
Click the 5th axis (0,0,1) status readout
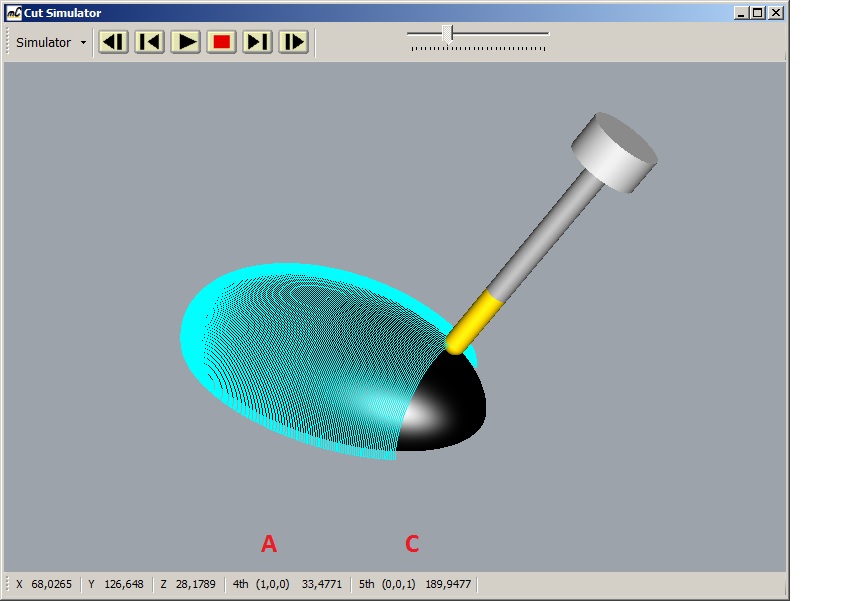414,584
